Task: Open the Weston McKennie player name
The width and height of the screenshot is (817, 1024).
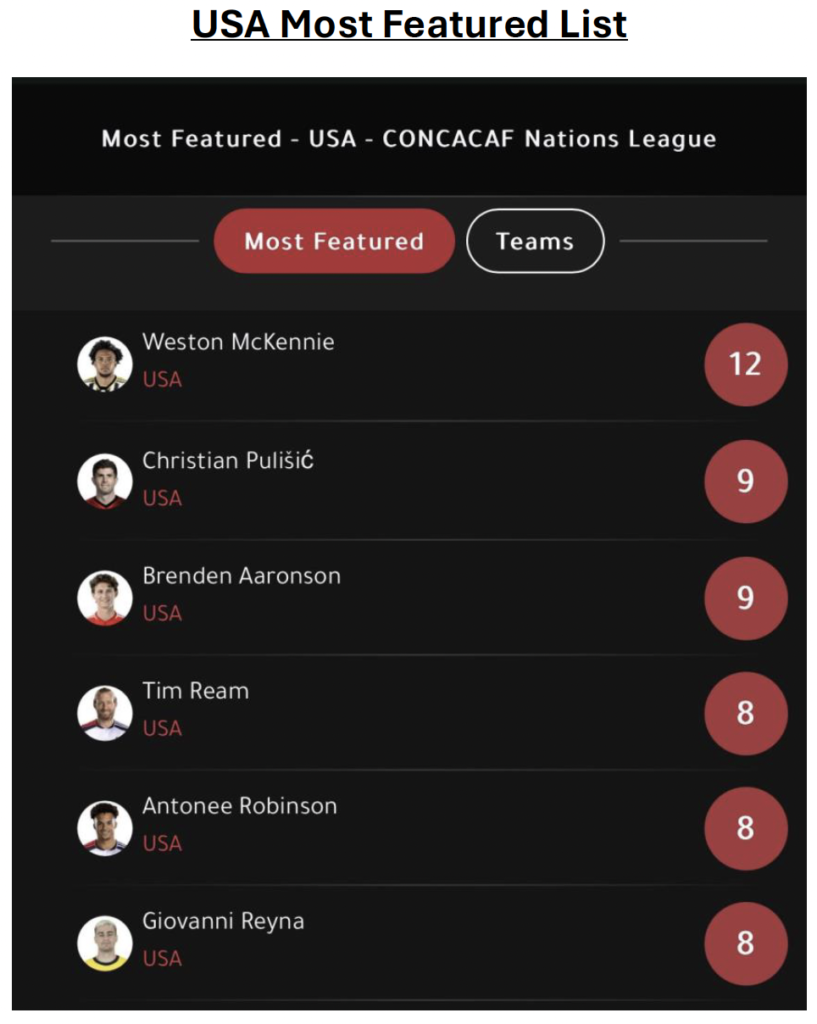Action: click(238, 342)
